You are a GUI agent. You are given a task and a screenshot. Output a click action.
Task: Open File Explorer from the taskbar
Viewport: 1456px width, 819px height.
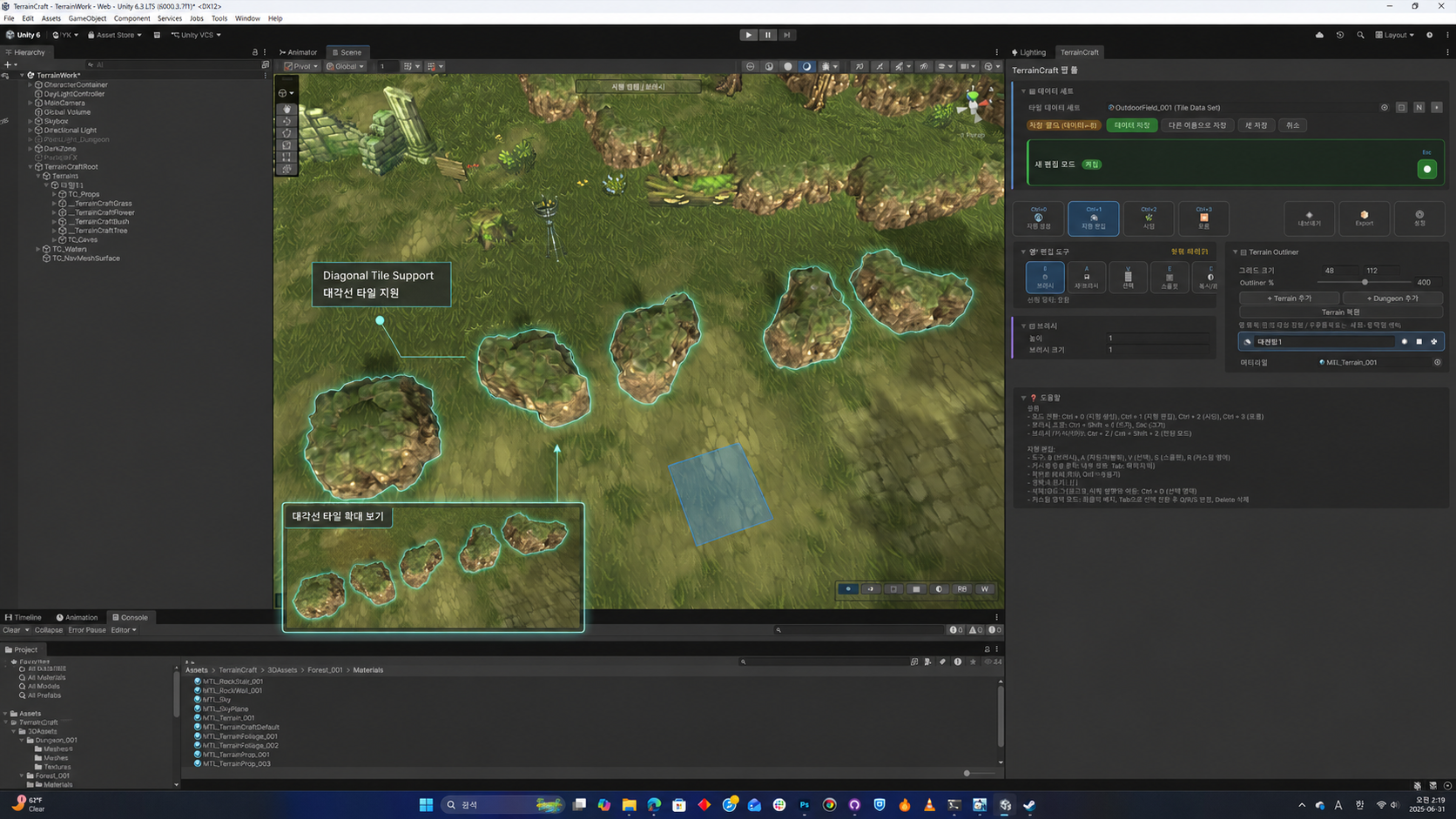(629, 805)
